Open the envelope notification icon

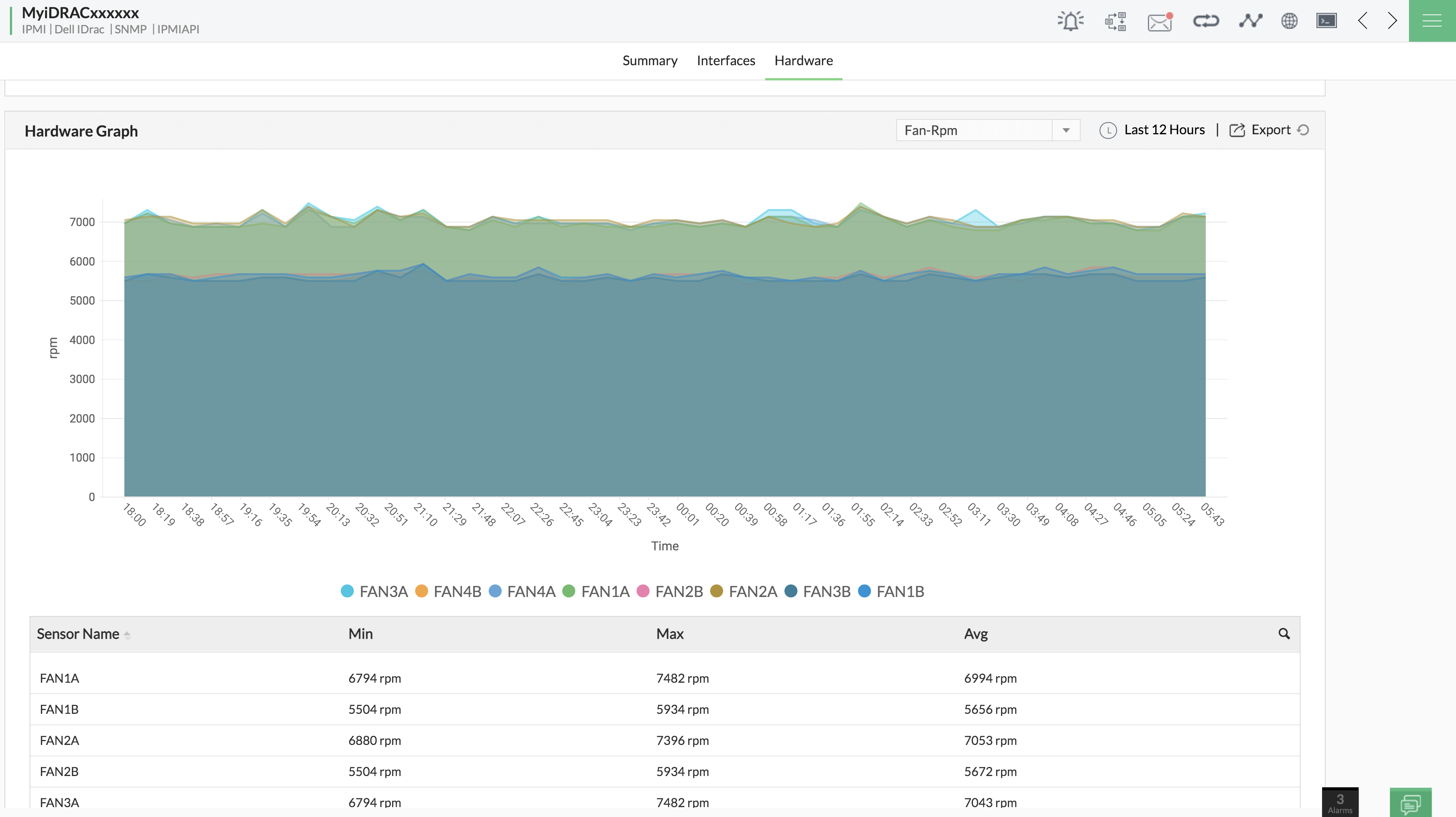pos(1160,22)
